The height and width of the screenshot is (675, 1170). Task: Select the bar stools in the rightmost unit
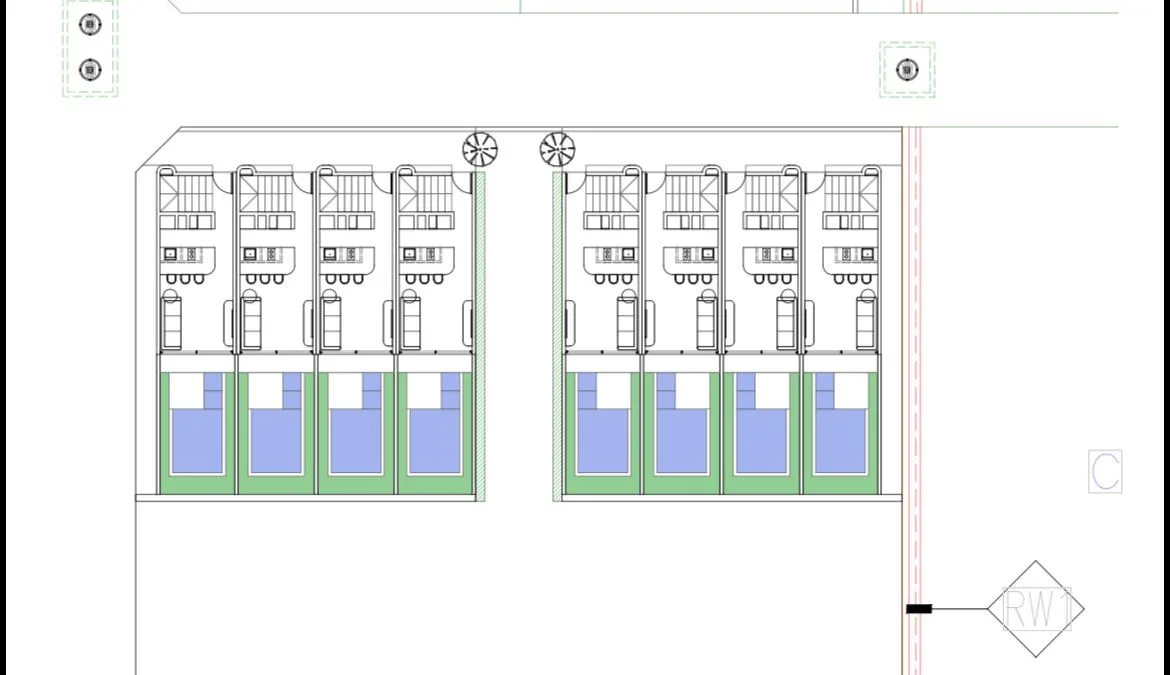click(x=851, y=279)
